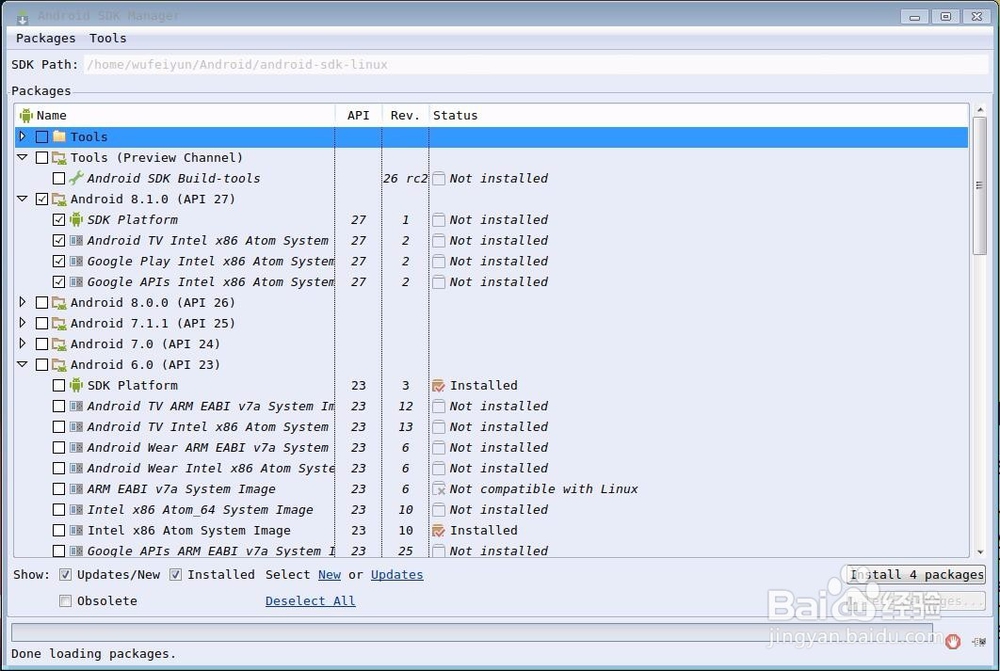Screen dimensions: 1000x671
Task: Check the Tools folder checkbox
Action: click(x=42, y=136)
